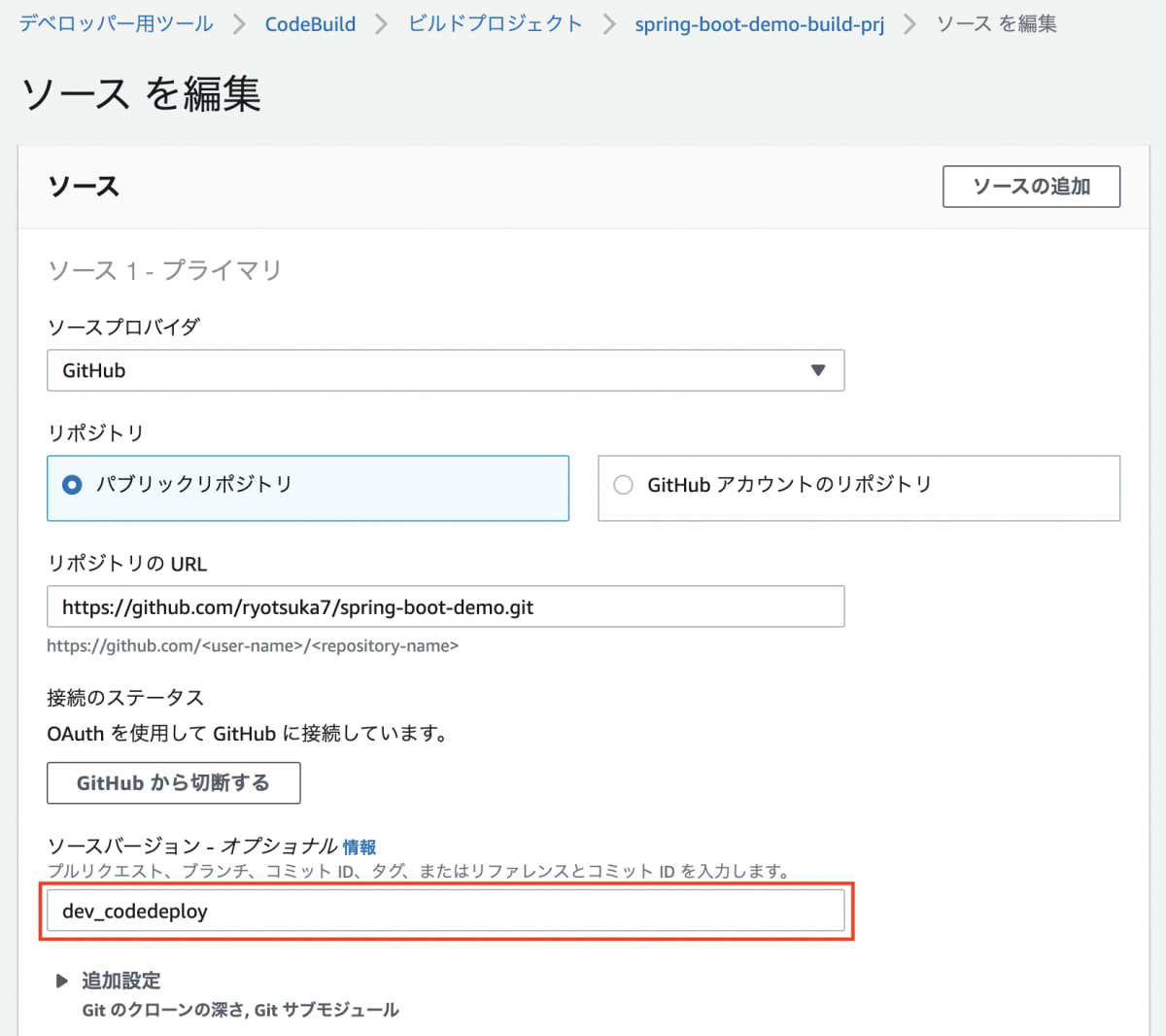The image size is (1166, 1036).
Task: Click the GitHub から切断する button
Action: (x=173, y=782)
